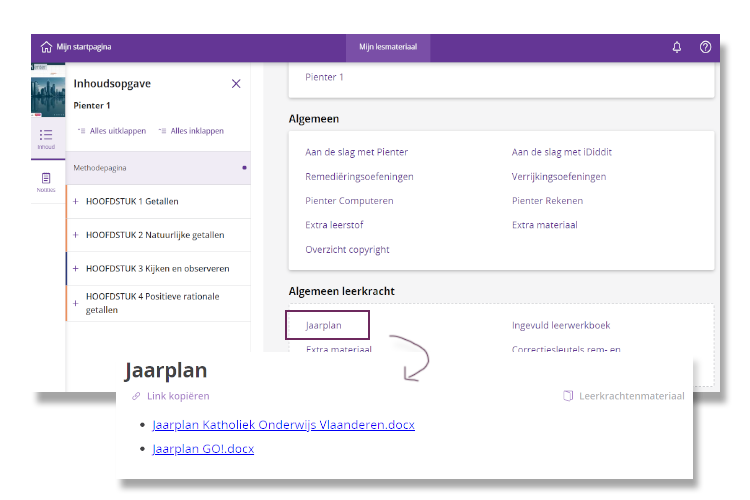
Task: Open HOOFDSTUK 3 Kijken en observeren title
Action: 157,268
